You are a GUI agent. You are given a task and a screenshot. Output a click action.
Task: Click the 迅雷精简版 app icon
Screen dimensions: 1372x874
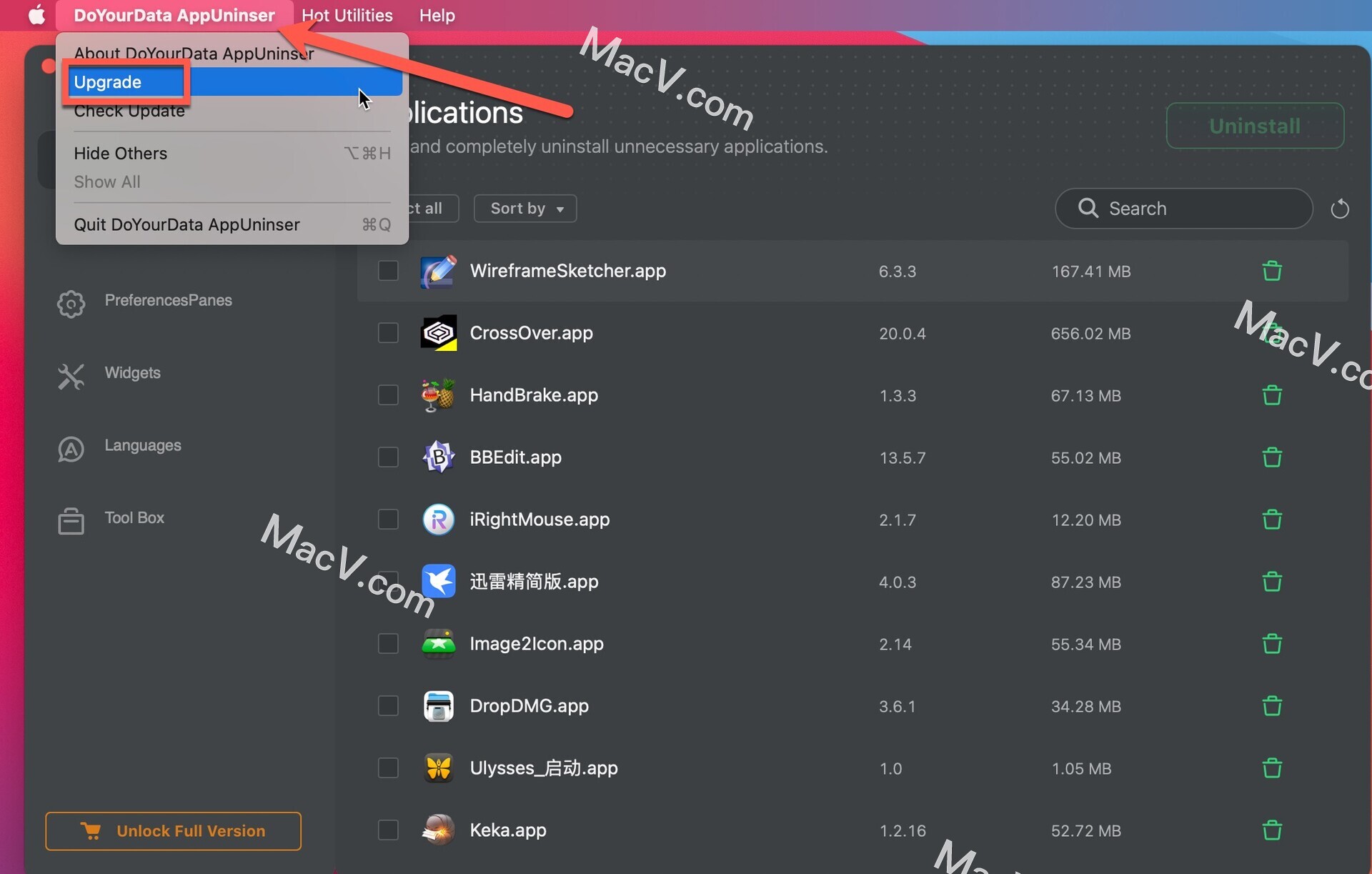(x=438, y=582)
